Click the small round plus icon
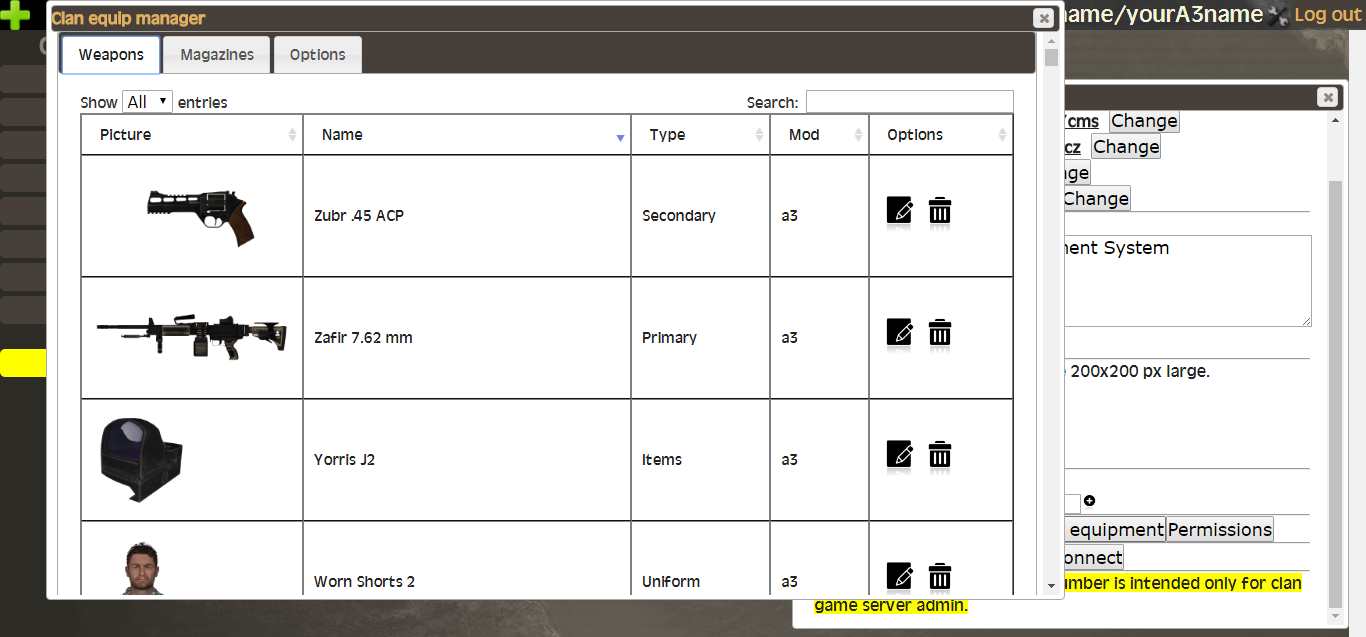This screenshot has height=637, width=1366. click(x=1089, y=501)
